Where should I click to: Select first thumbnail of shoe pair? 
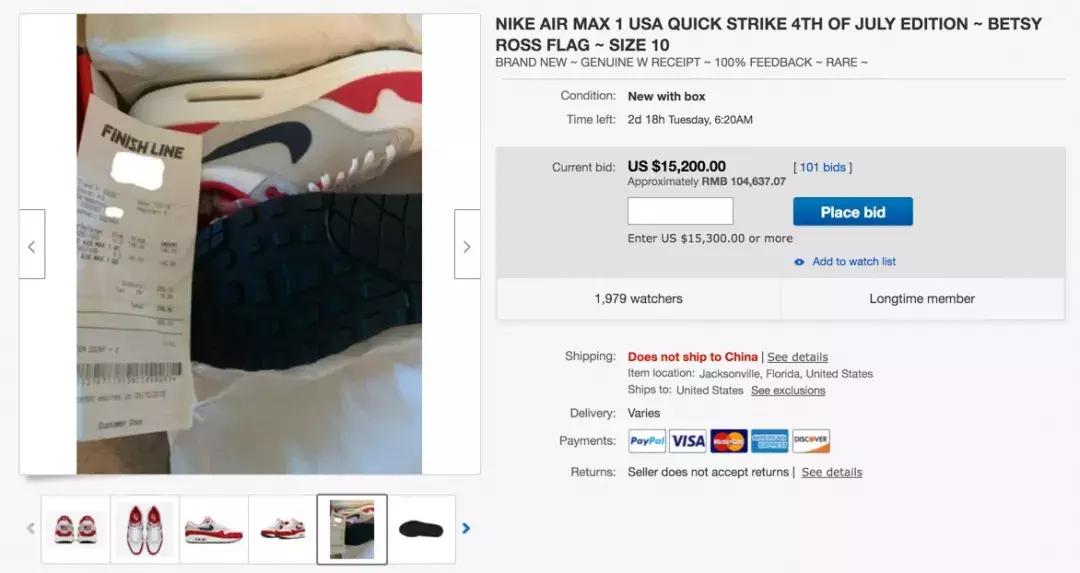76,529
